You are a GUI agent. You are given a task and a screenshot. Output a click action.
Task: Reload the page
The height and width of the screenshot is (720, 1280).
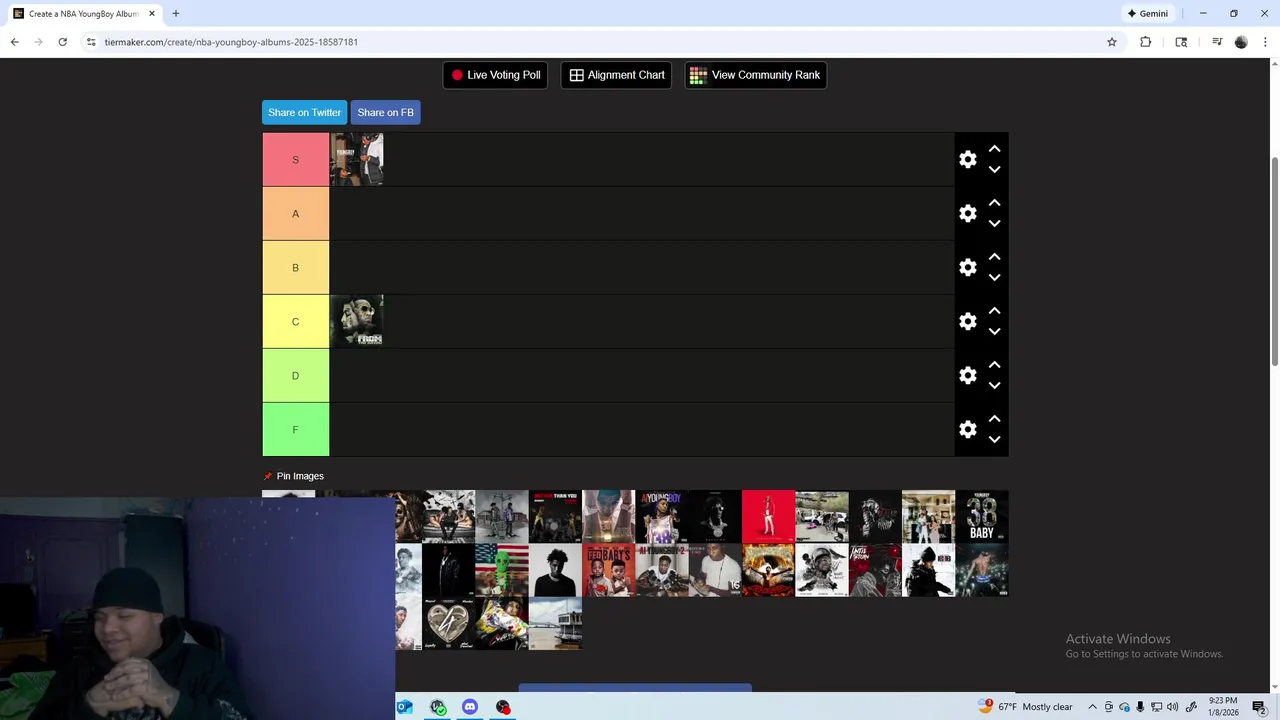coord(62,42)
